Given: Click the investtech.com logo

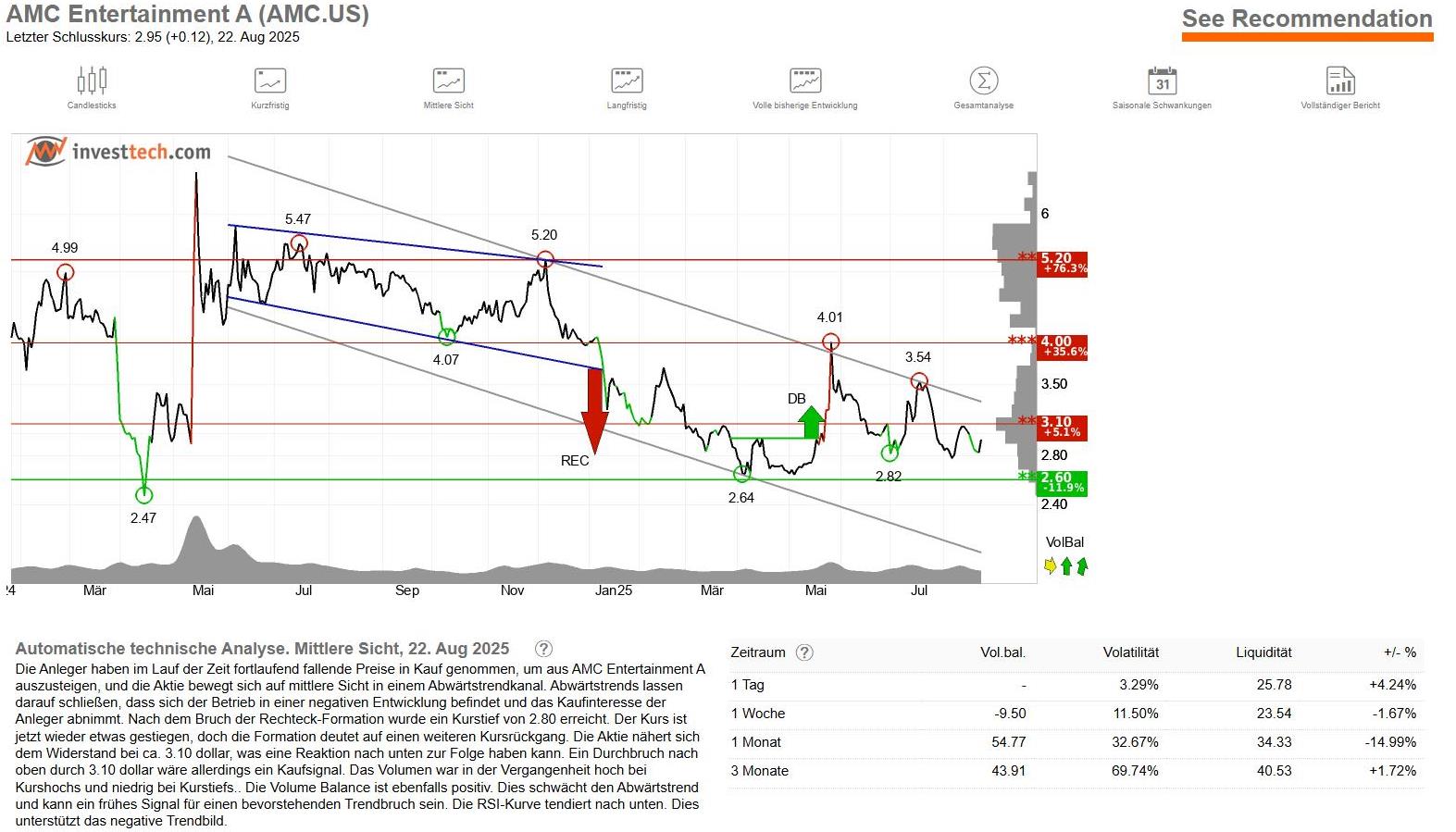Looking at the screenshot, I should pos(118,152).
